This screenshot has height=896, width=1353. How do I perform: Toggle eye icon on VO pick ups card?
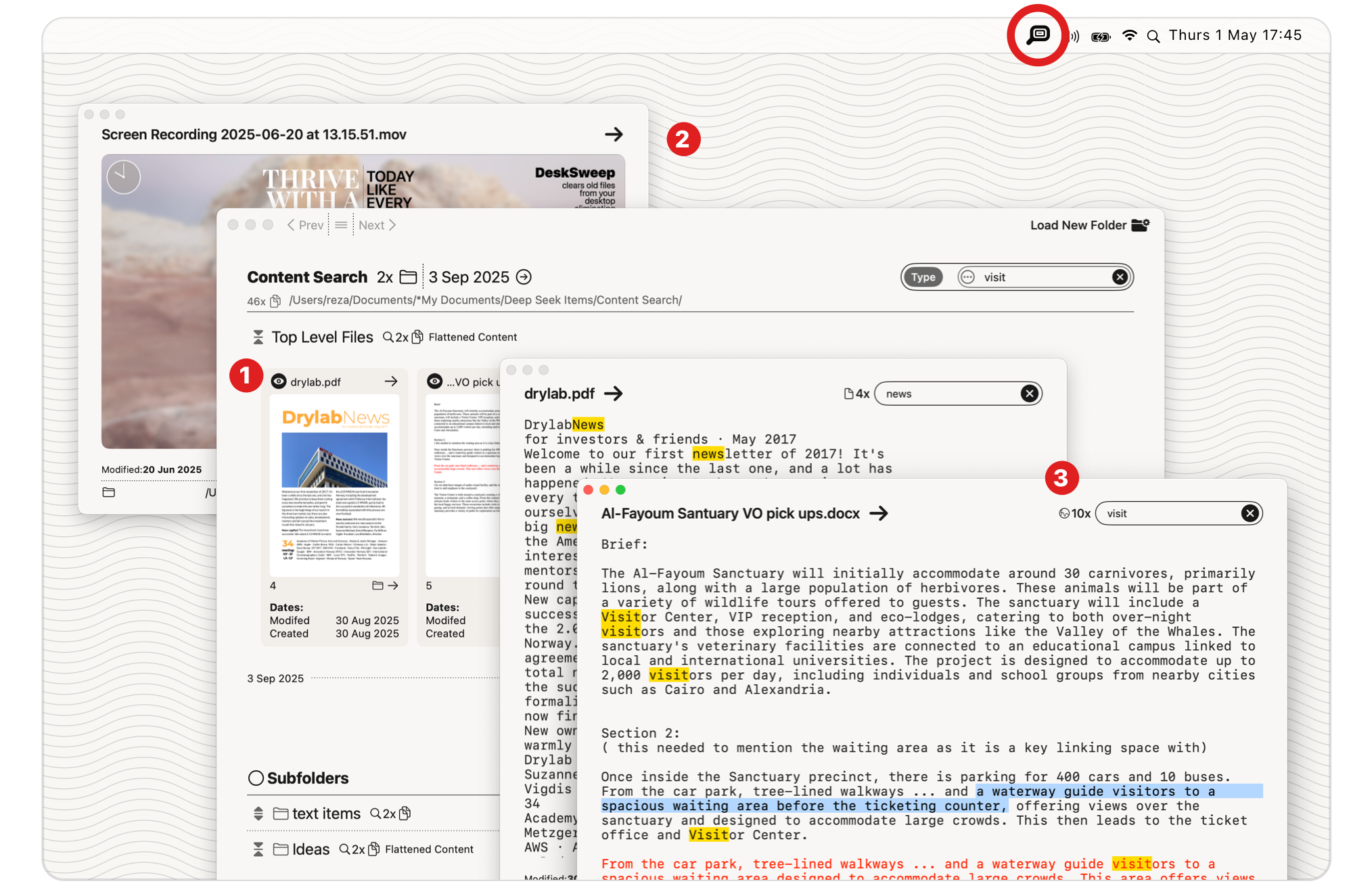pos(435,381)
